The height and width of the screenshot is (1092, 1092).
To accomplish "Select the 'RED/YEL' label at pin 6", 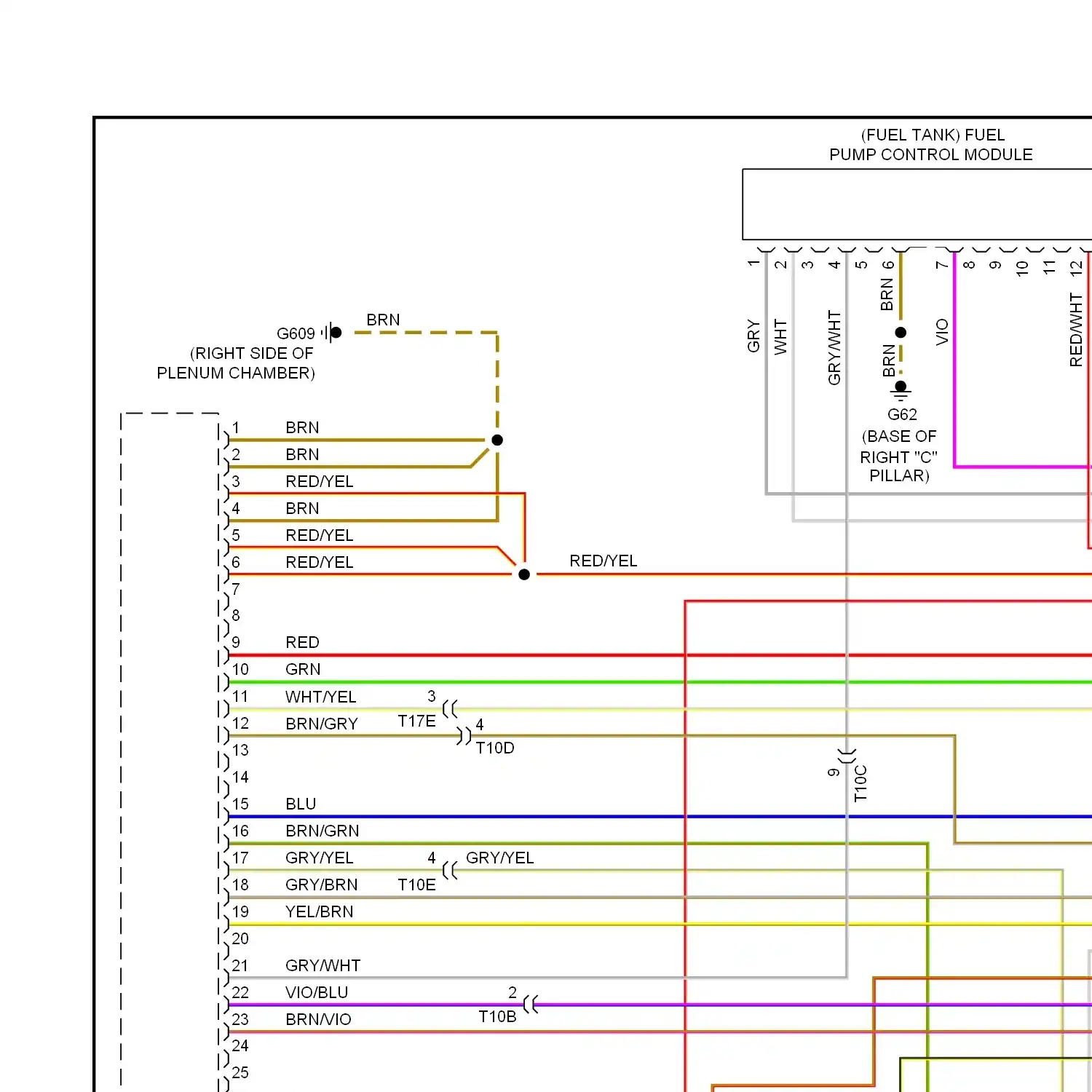I will tap(320, 562).
